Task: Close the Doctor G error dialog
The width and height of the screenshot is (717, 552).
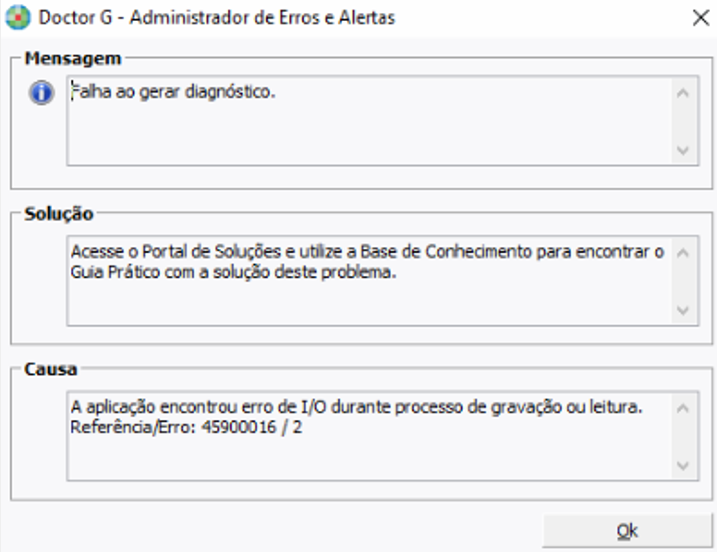Action: pyautogui.click(x=700, y=17)
